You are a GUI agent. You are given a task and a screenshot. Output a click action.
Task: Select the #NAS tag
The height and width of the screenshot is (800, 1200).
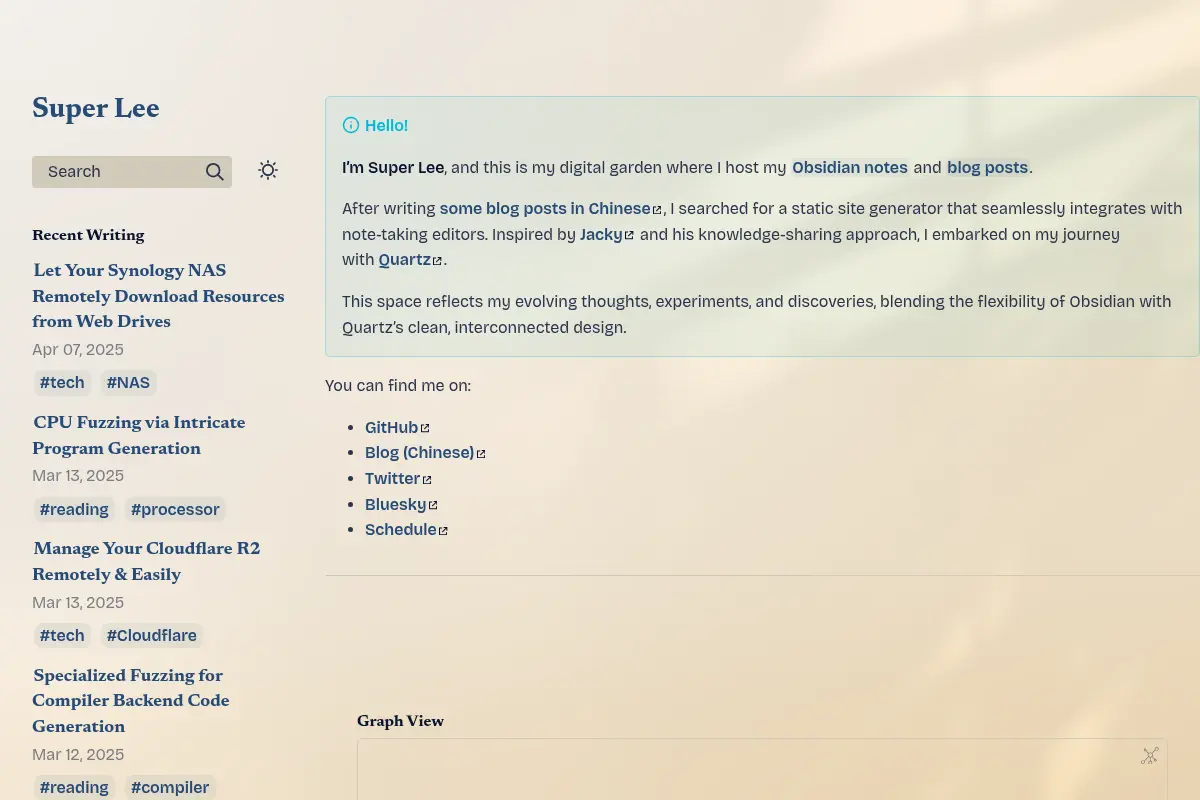pos(128,383)
